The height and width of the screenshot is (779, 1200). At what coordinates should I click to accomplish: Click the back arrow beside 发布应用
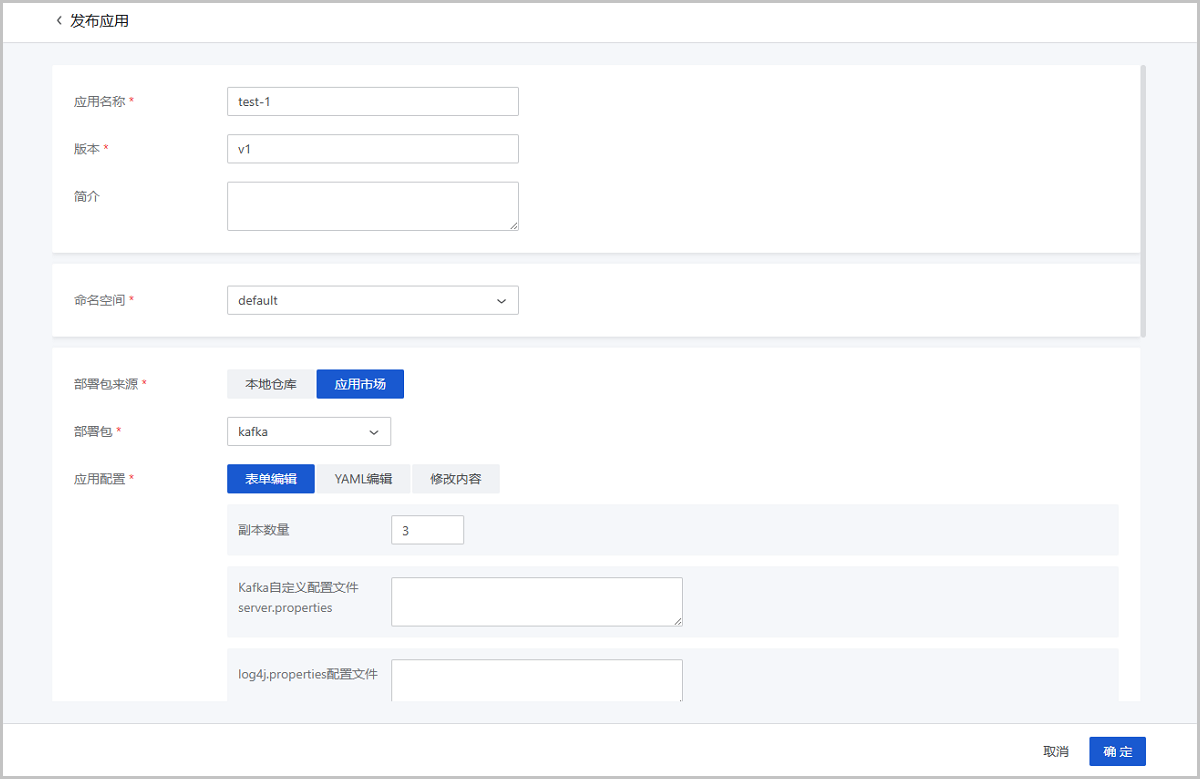tap(59, 21)
